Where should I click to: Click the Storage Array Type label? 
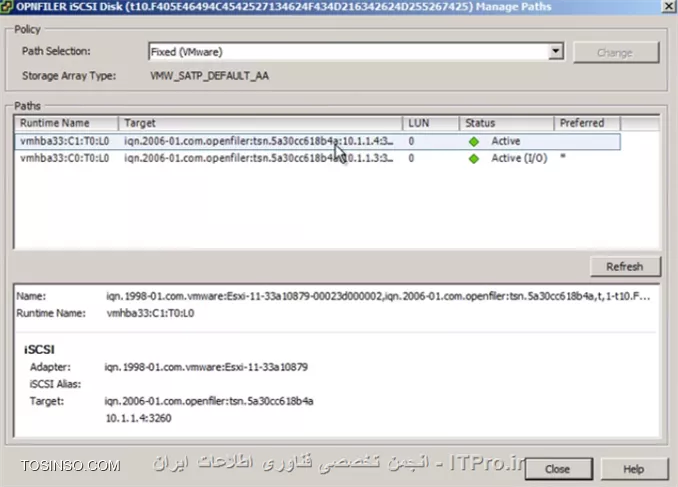[x=69, y=76]
